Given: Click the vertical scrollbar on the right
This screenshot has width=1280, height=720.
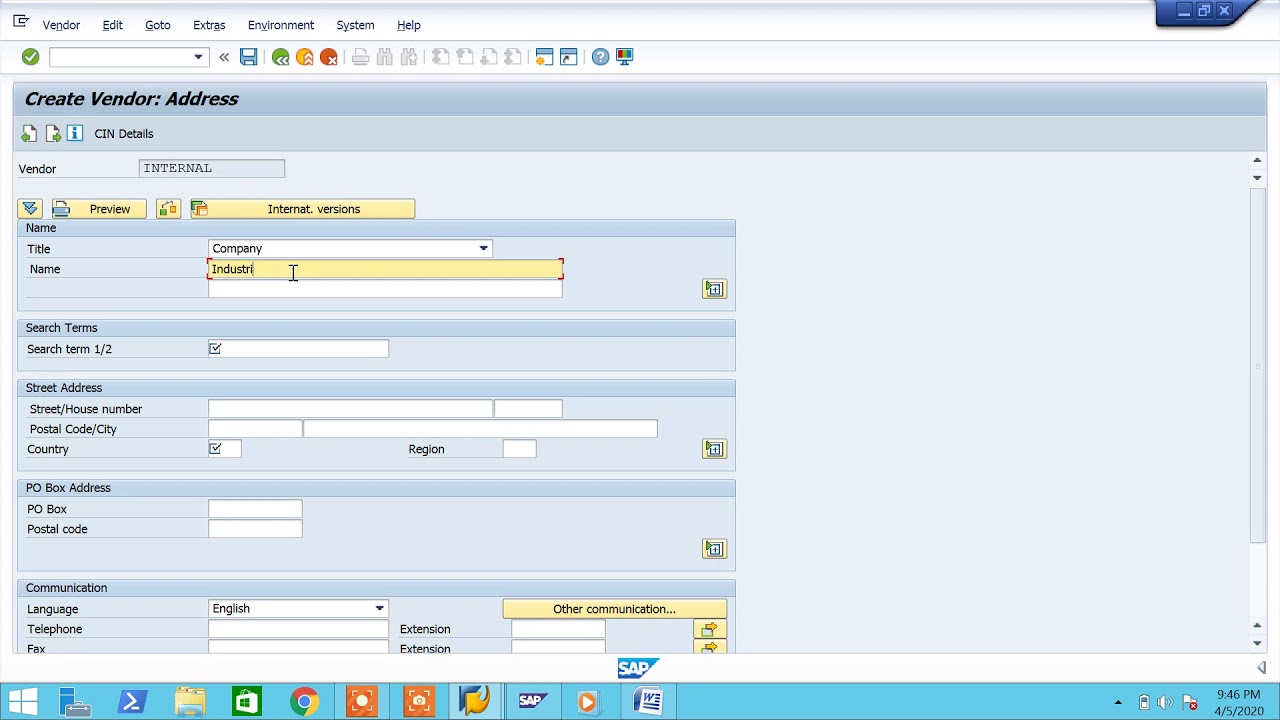Looking at the screenshot, I should [x=1258, y=365].
